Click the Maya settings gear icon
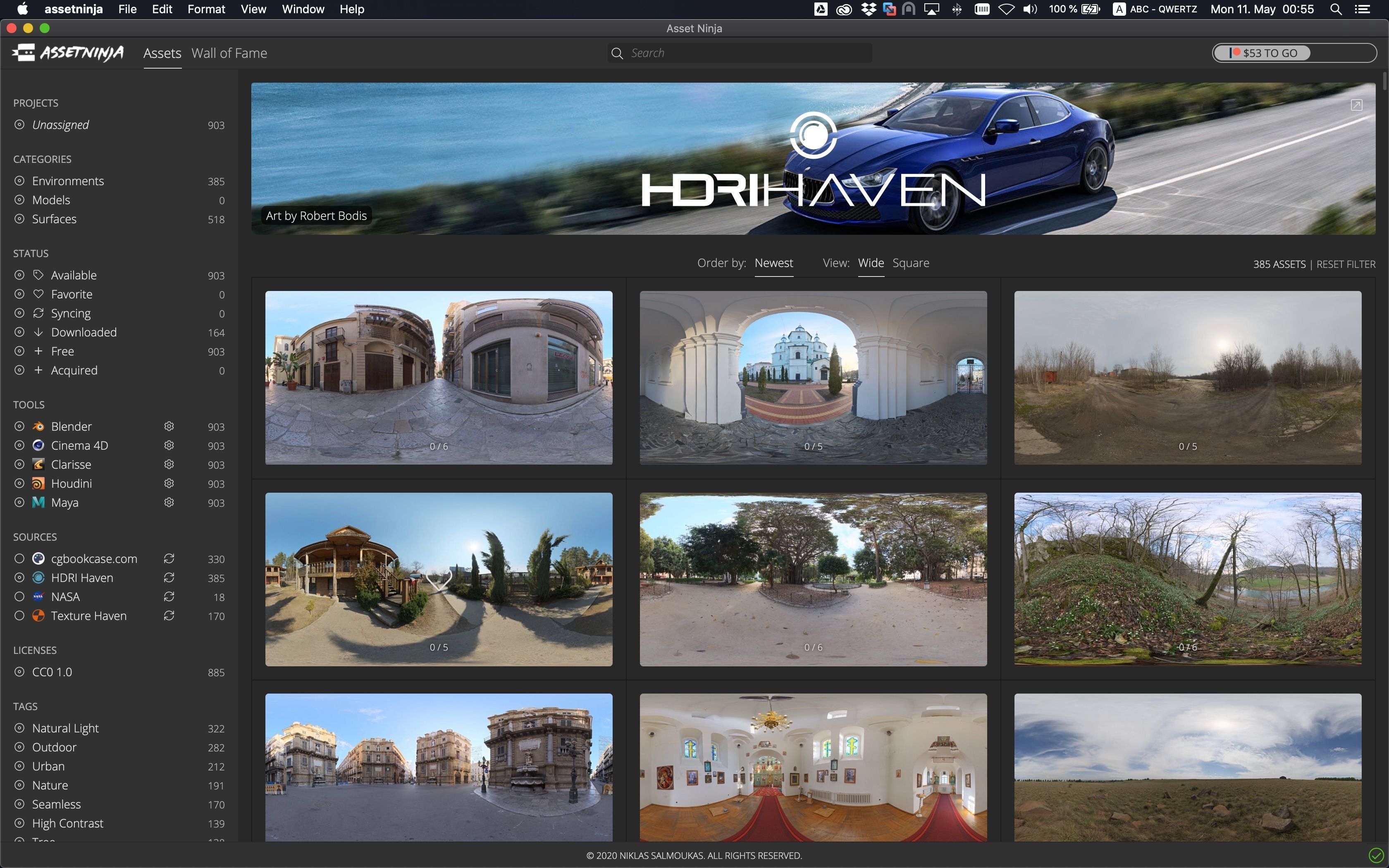 (169, 502)
